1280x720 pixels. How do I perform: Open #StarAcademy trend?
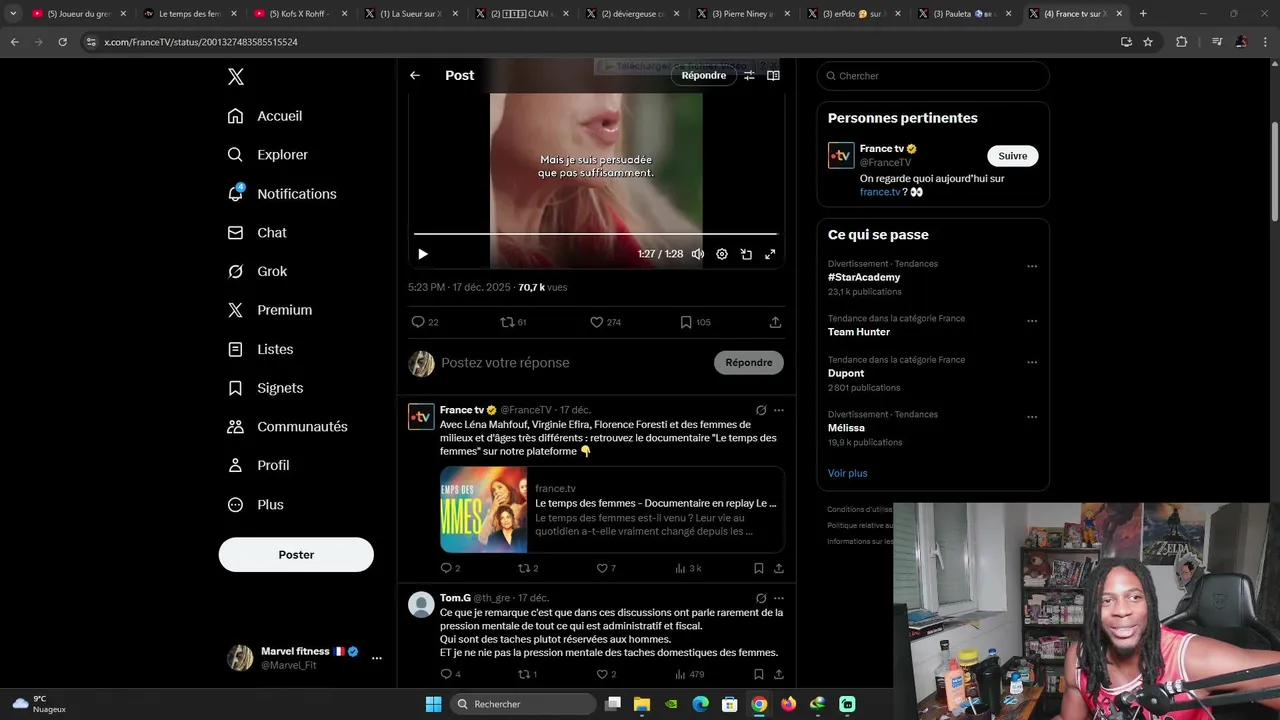coord(864,277)
